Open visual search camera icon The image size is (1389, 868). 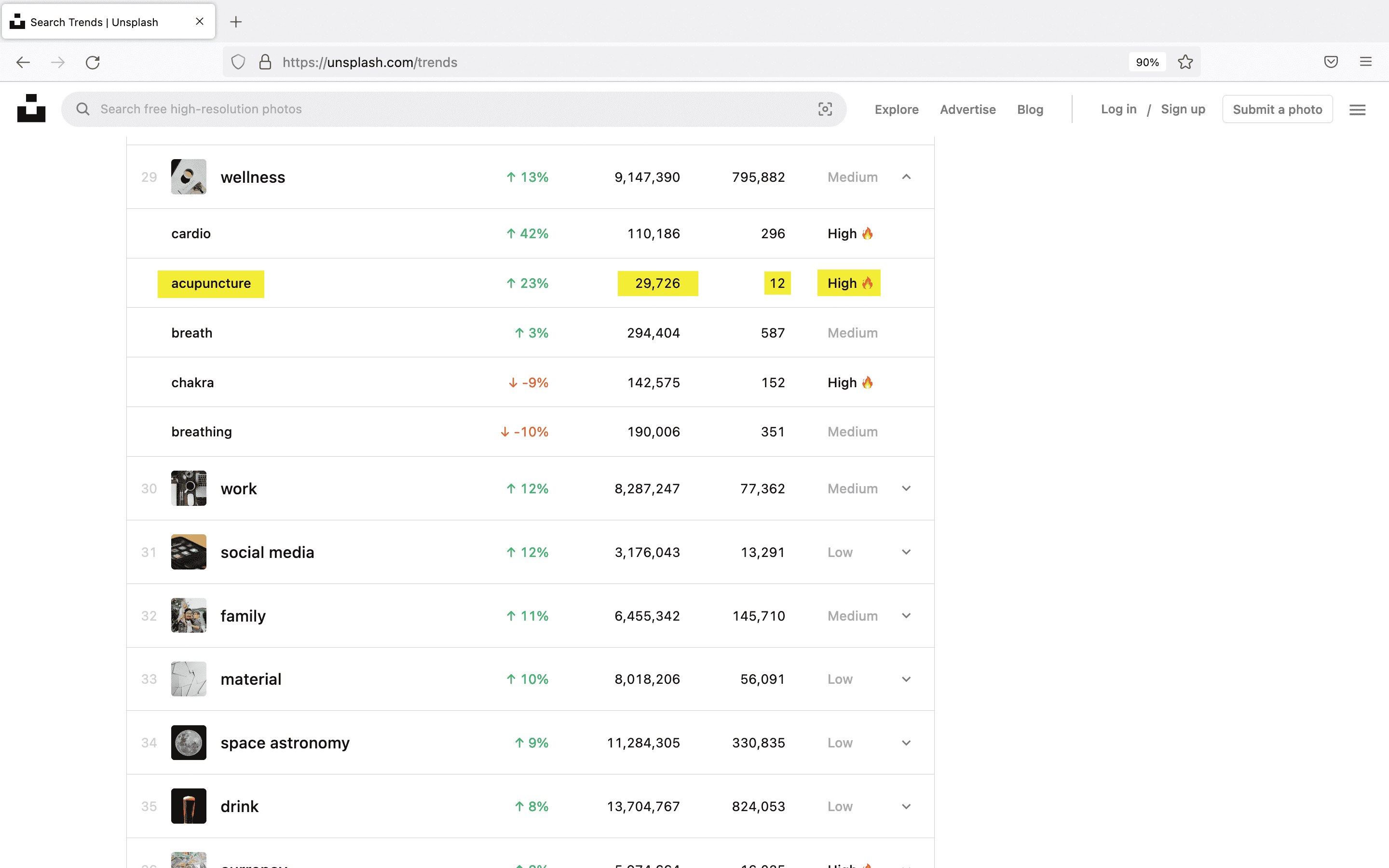point(825,109)
